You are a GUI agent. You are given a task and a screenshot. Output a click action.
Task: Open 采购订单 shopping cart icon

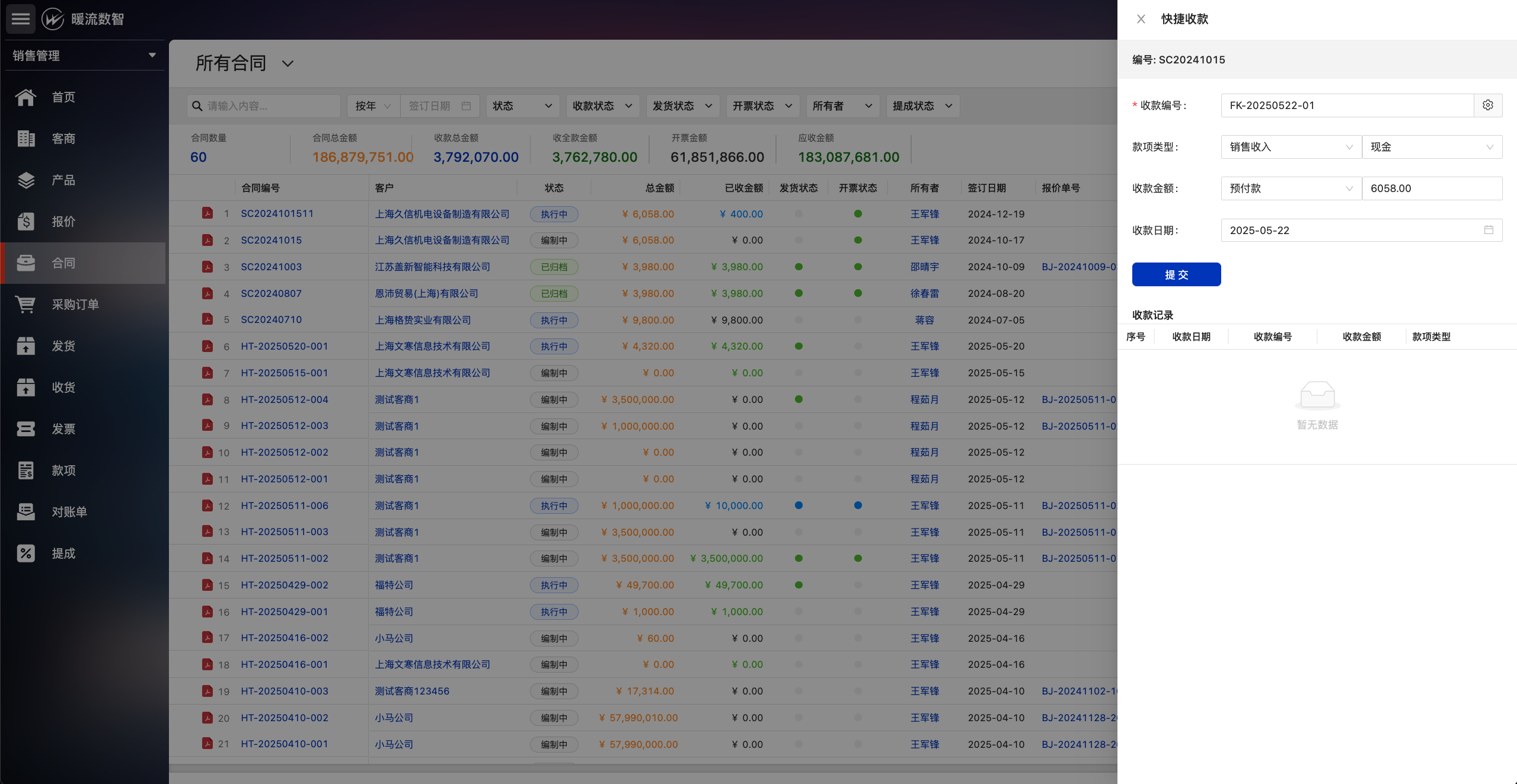click(25, 305)
